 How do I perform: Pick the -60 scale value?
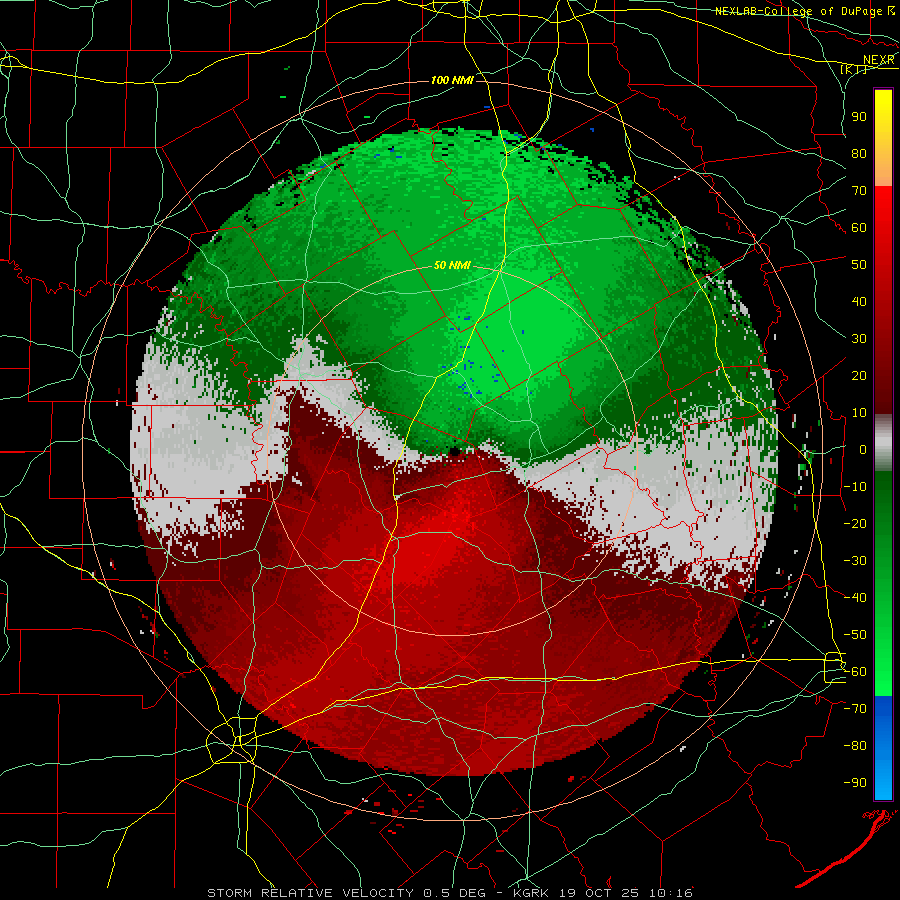855,672
